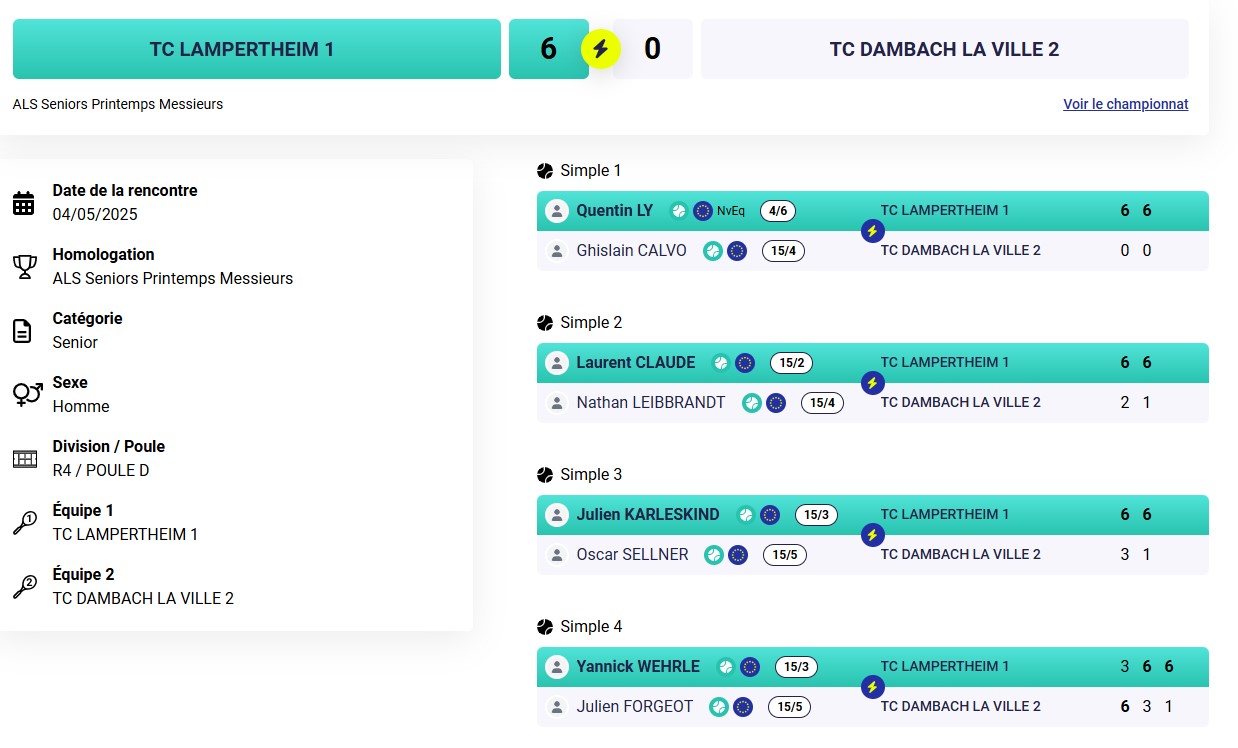Click the calendar icon for match date
Image resolution: width=1238 pixels, height=748 pixels.
coord(24,204)
